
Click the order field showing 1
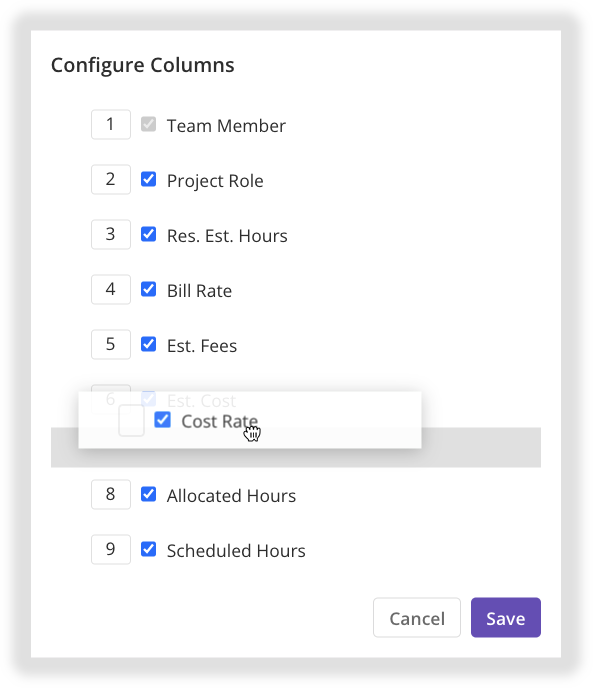(x=111, y=125)
